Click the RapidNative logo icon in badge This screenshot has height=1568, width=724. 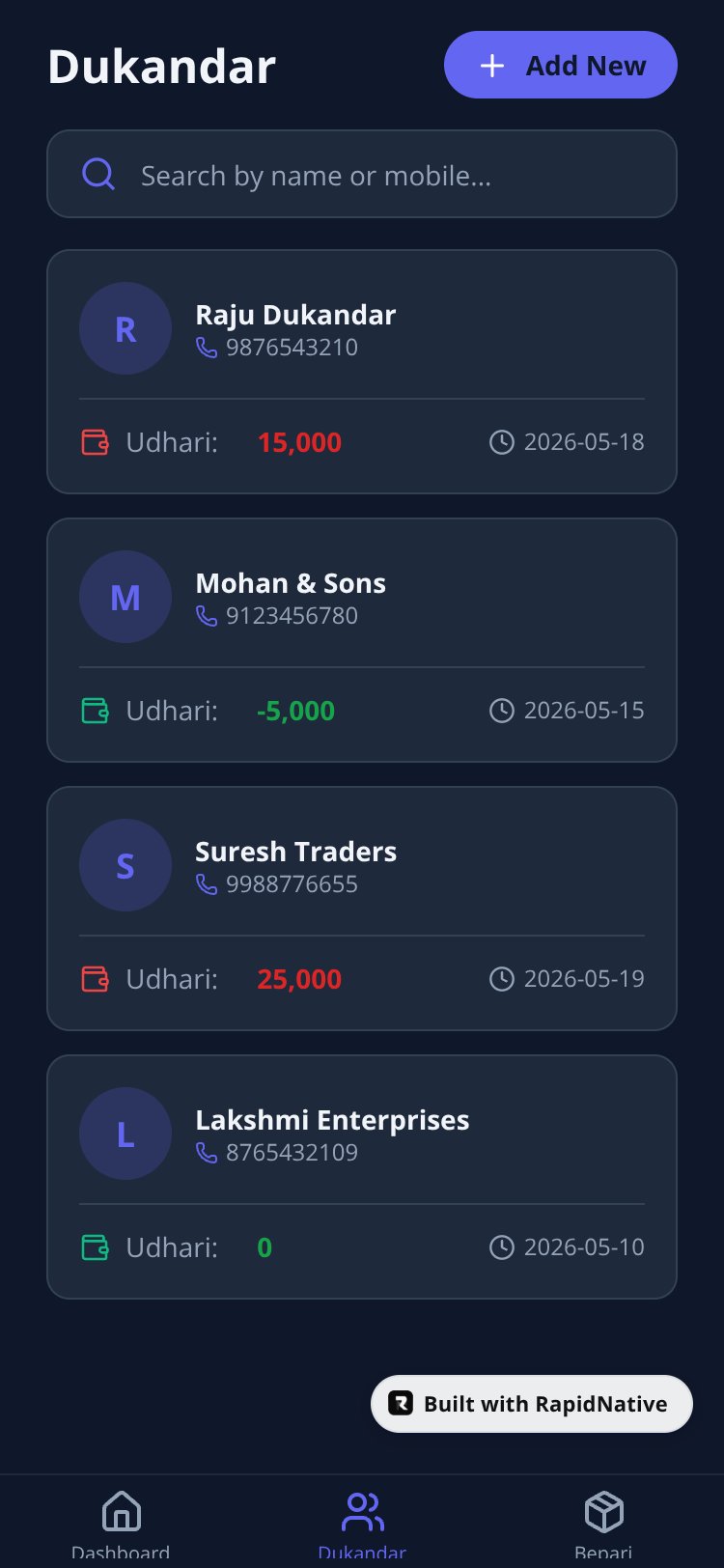click(400, 1403)
